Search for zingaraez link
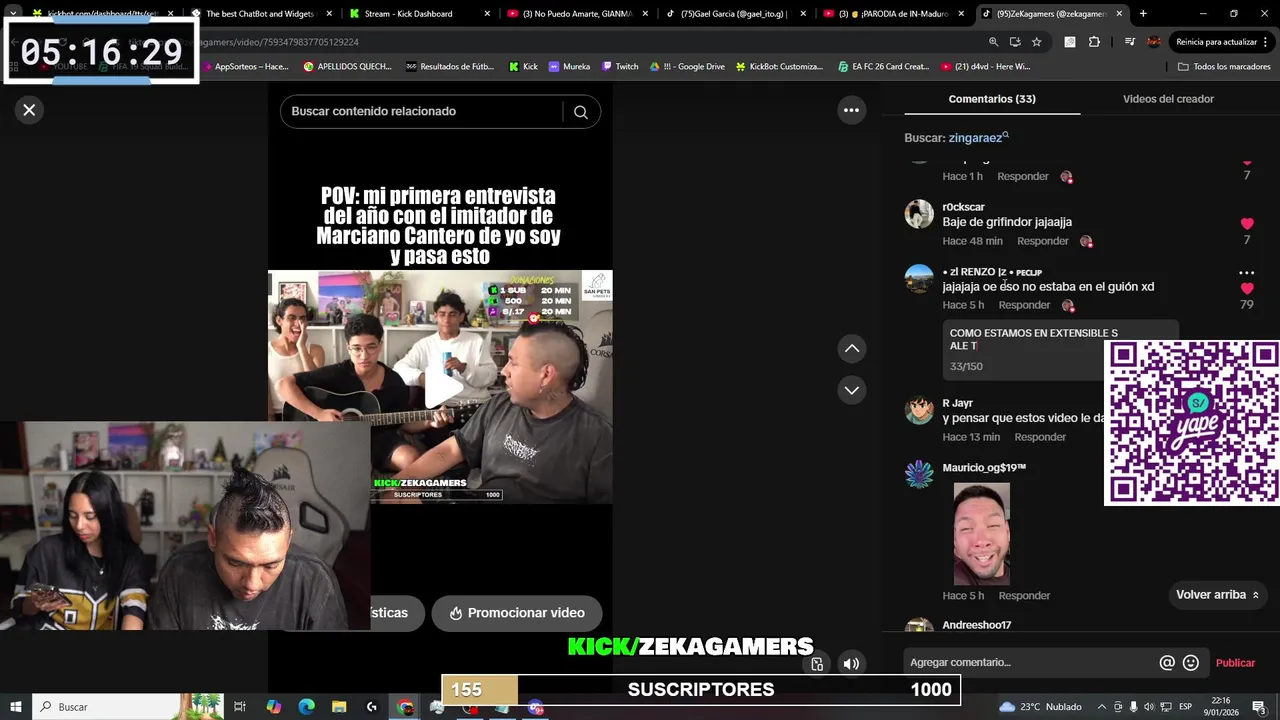This screenshot has width=1280, height=720. [x=978, y=138]
